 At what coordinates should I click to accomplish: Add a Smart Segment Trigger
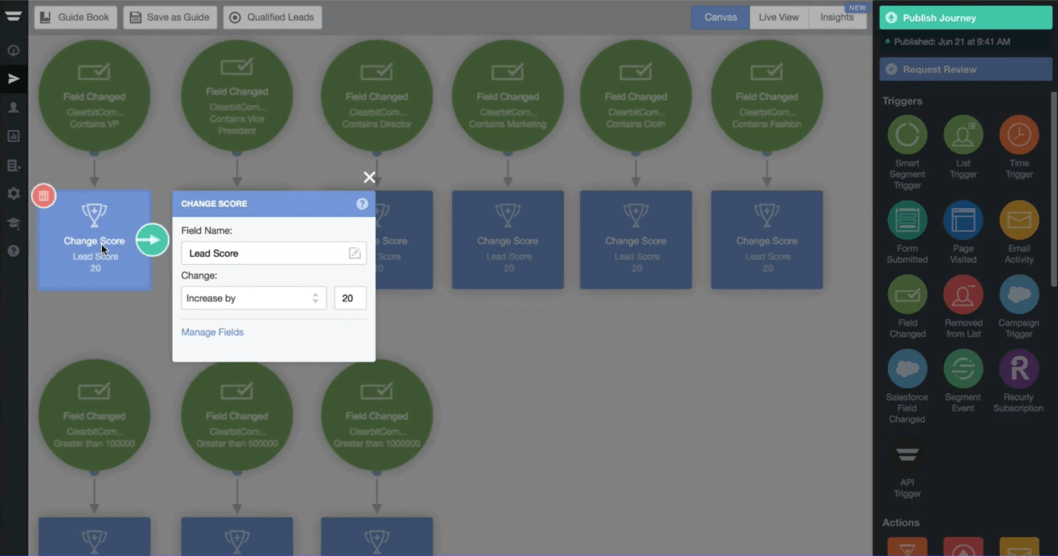907,134
